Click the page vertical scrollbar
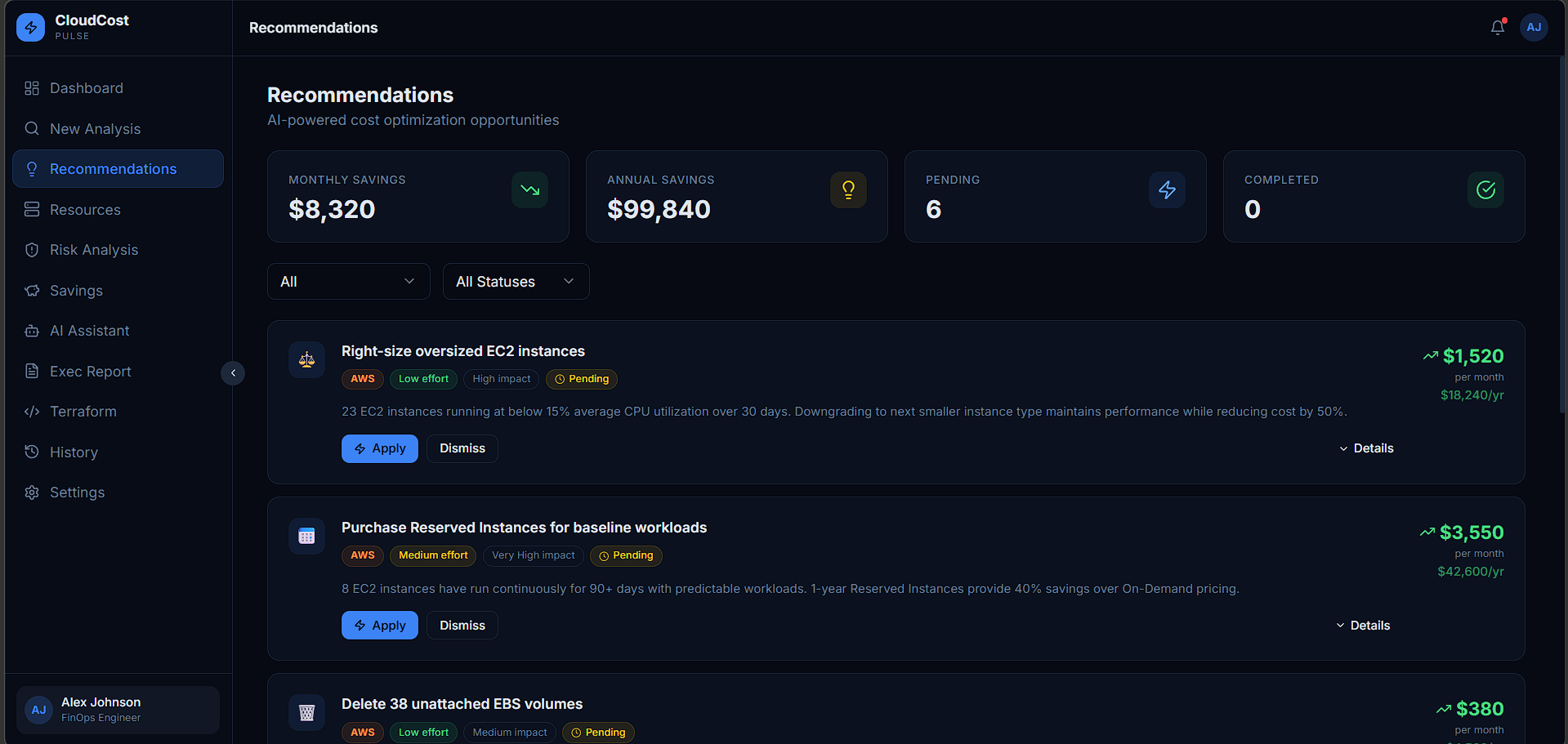This screenshot has width=1568, height=744. pos(1563,233)
